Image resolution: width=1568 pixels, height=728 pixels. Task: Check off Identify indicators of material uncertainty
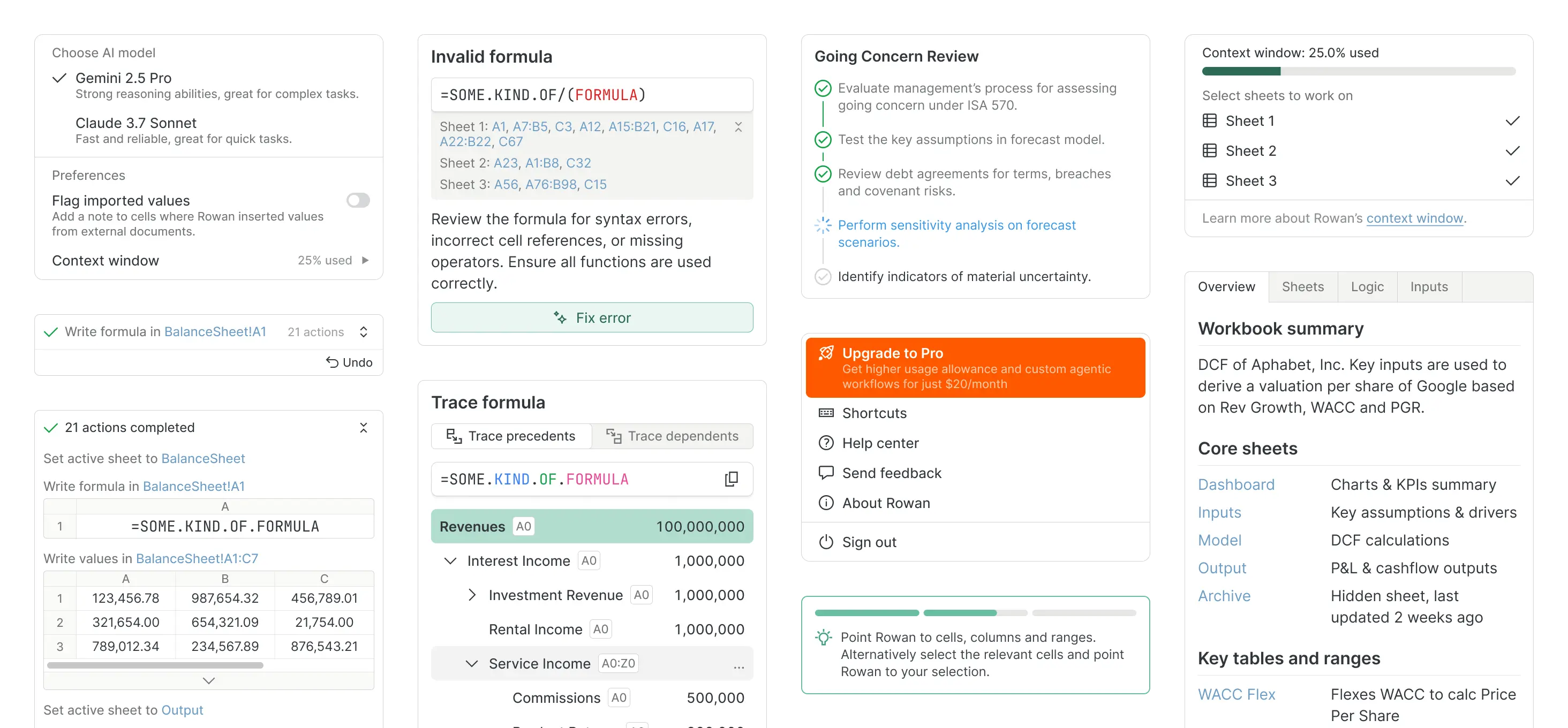coord(823,276)
